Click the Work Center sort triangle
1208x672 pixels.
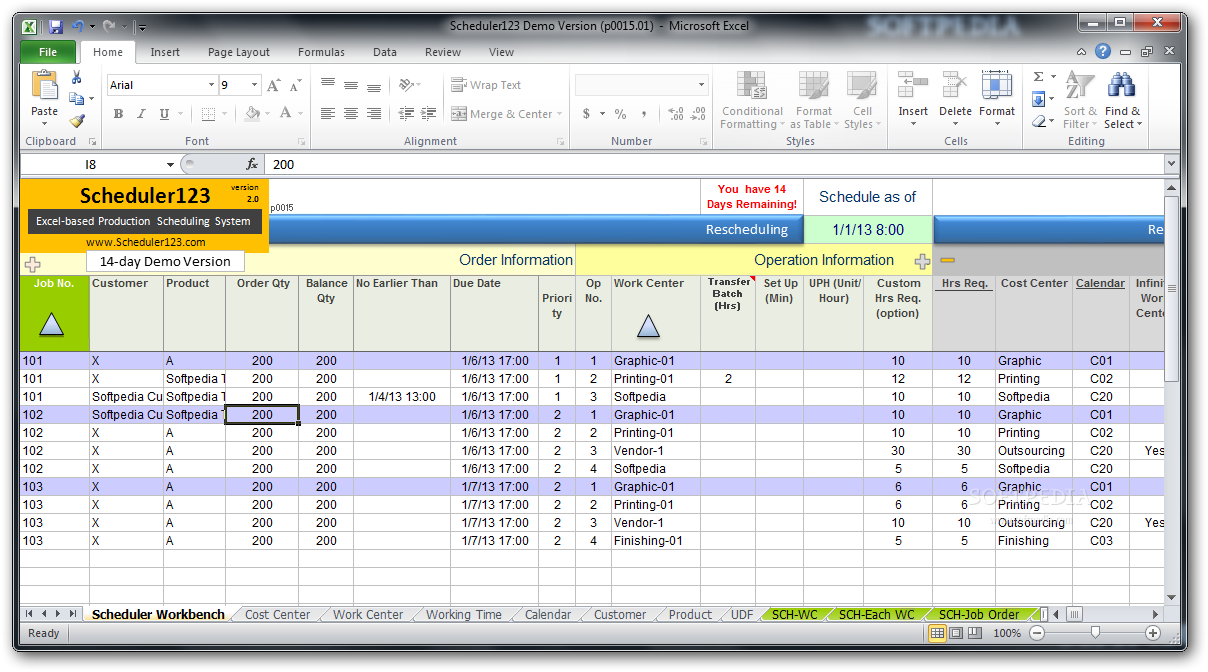(x=648, y=325)
